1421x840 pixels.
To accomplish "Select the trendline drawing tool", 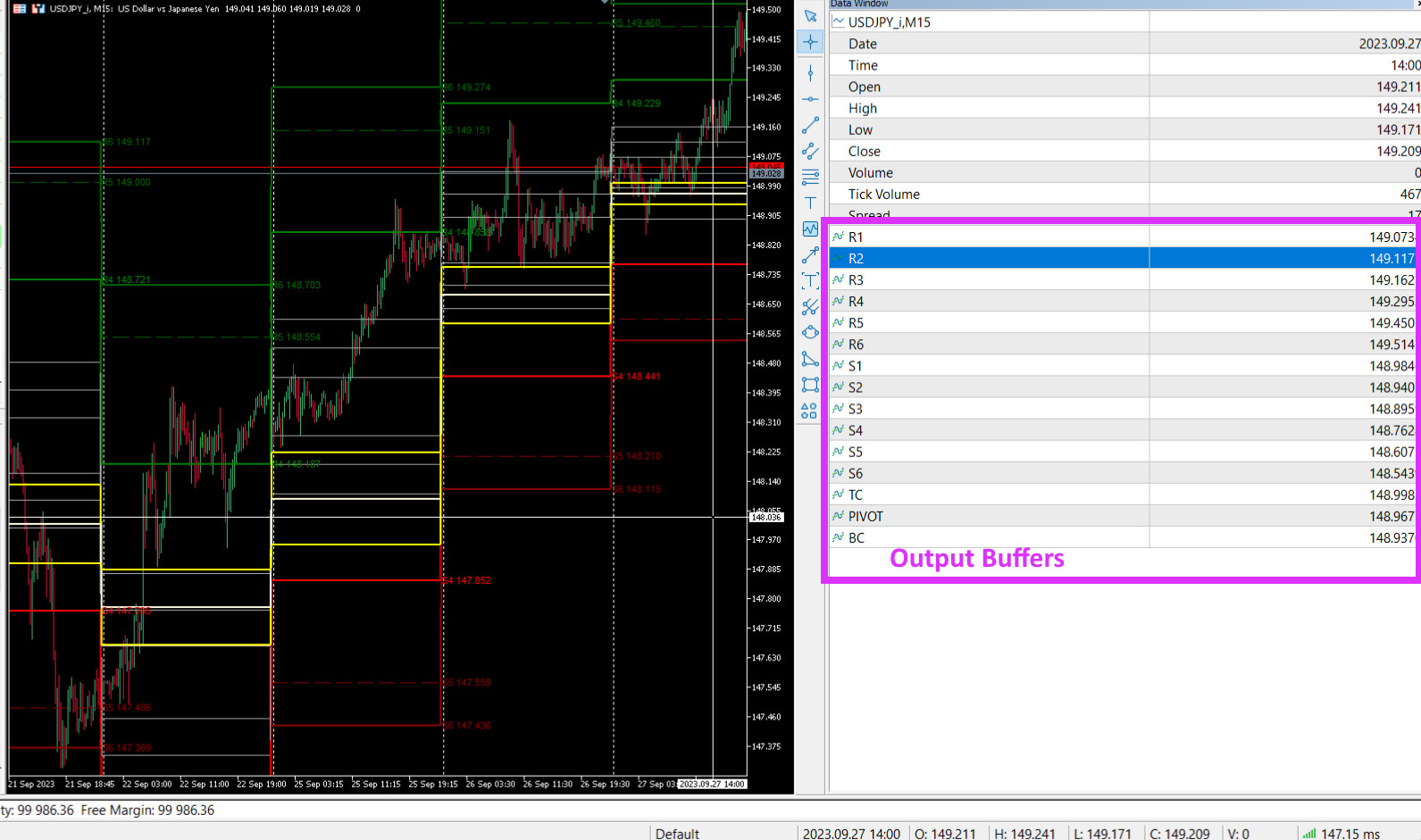I will click(810, 125).
